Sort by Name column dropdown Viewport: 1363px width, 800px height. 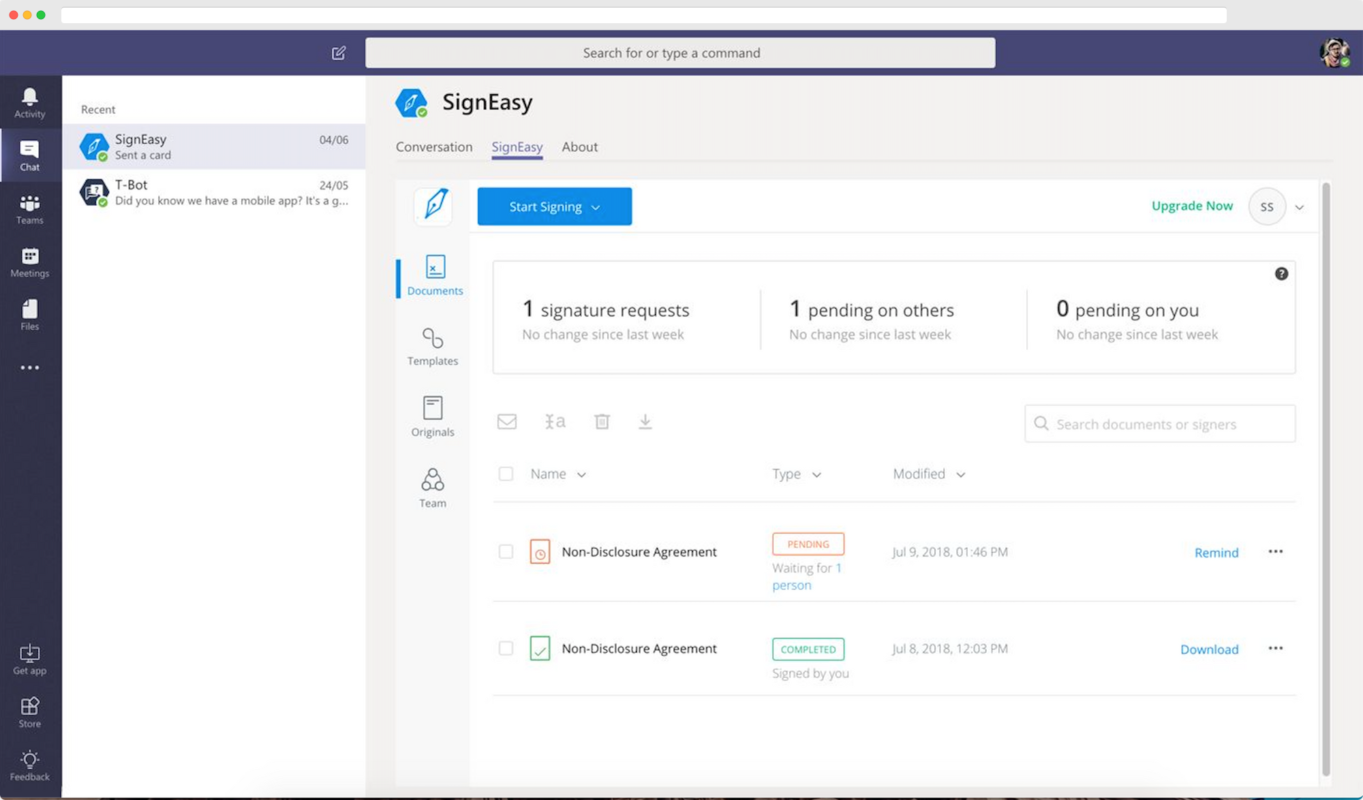(x=559, y=474)
